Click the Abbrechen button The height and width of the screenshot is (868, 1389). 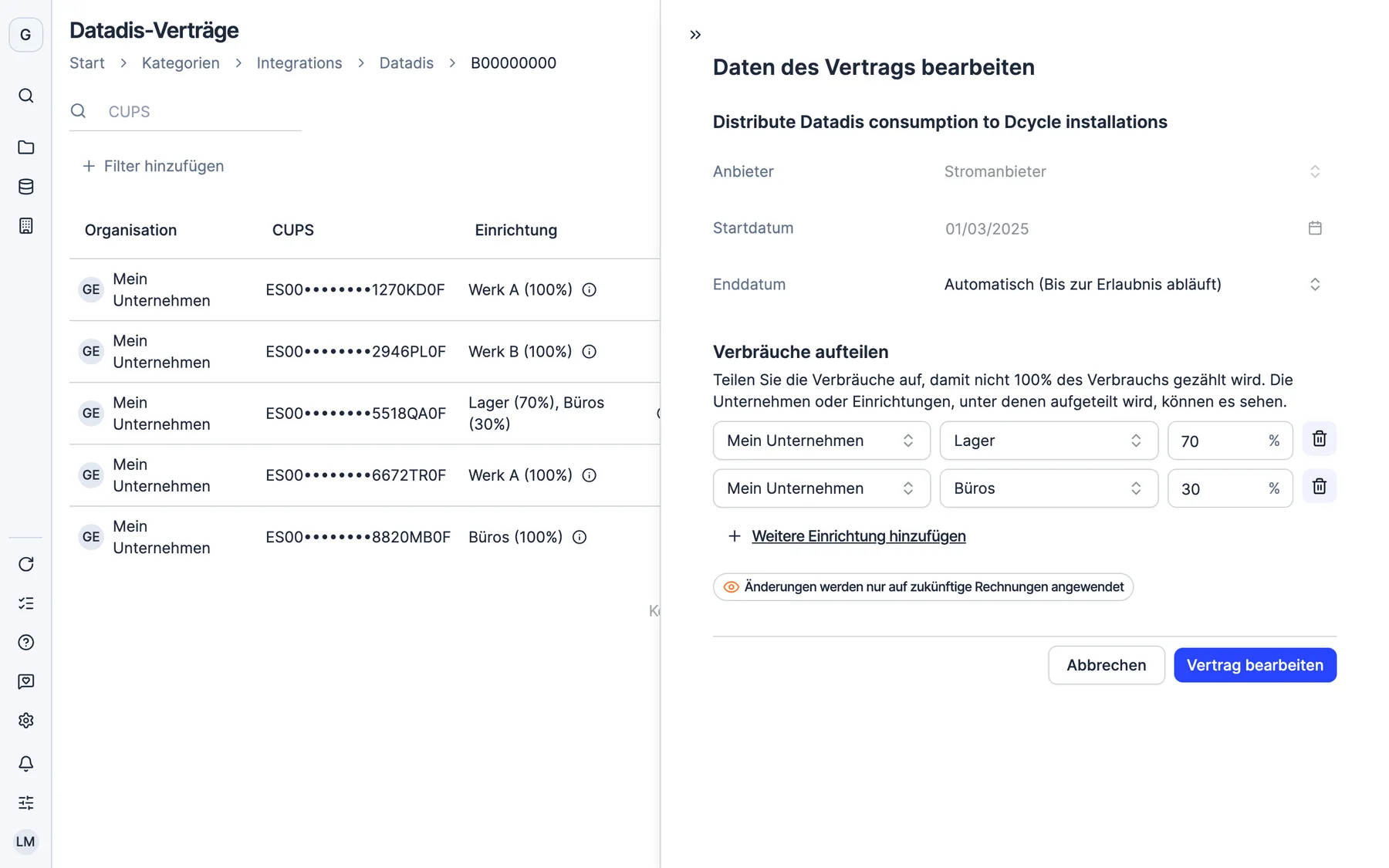[1106, 665]
